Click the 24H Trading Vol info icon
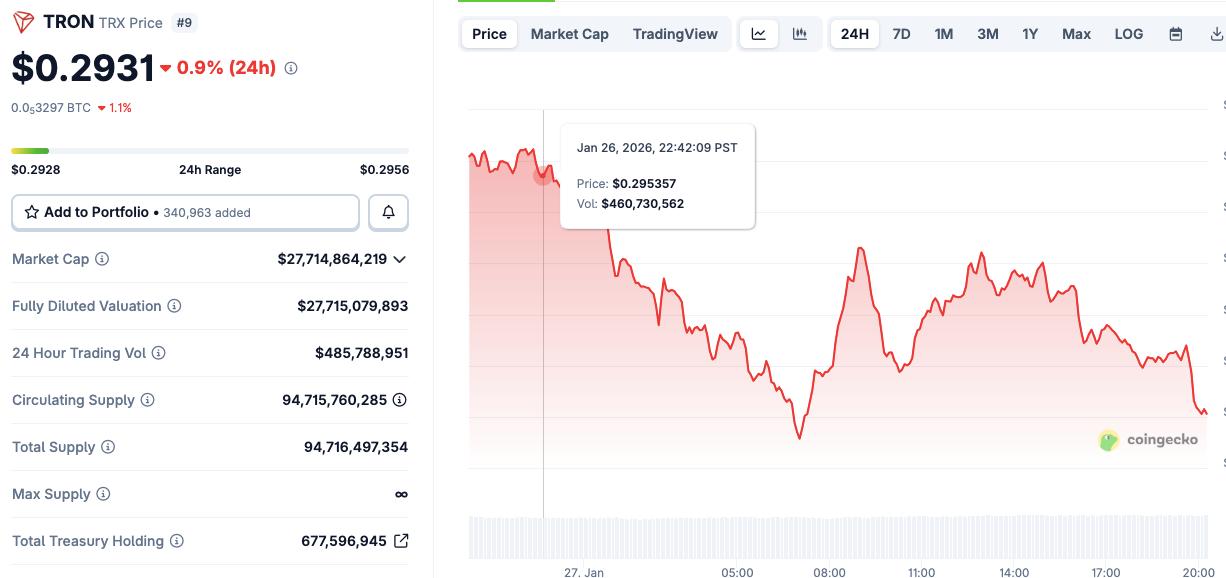1226x578 pixels. coord(158,352)
